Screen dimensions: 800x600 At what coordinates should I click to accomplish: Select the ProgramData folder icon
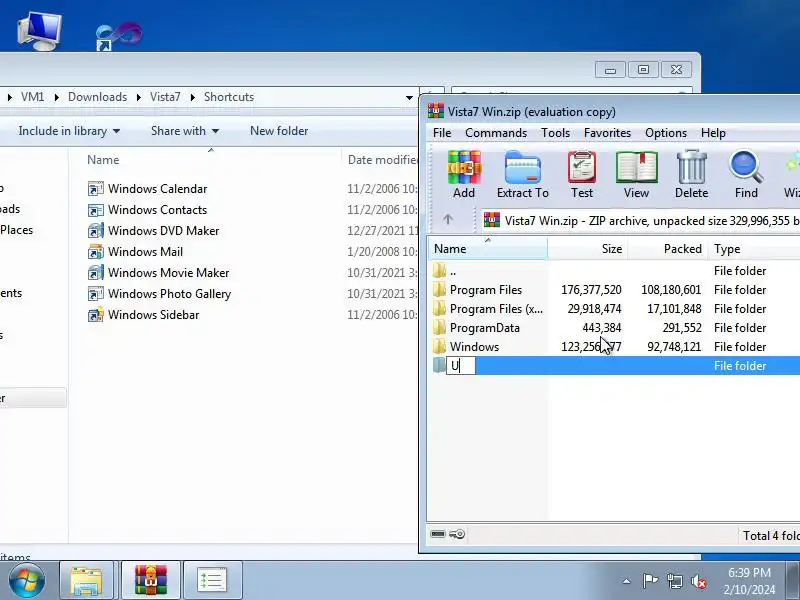pyautogui.click(x=439, y=328)
